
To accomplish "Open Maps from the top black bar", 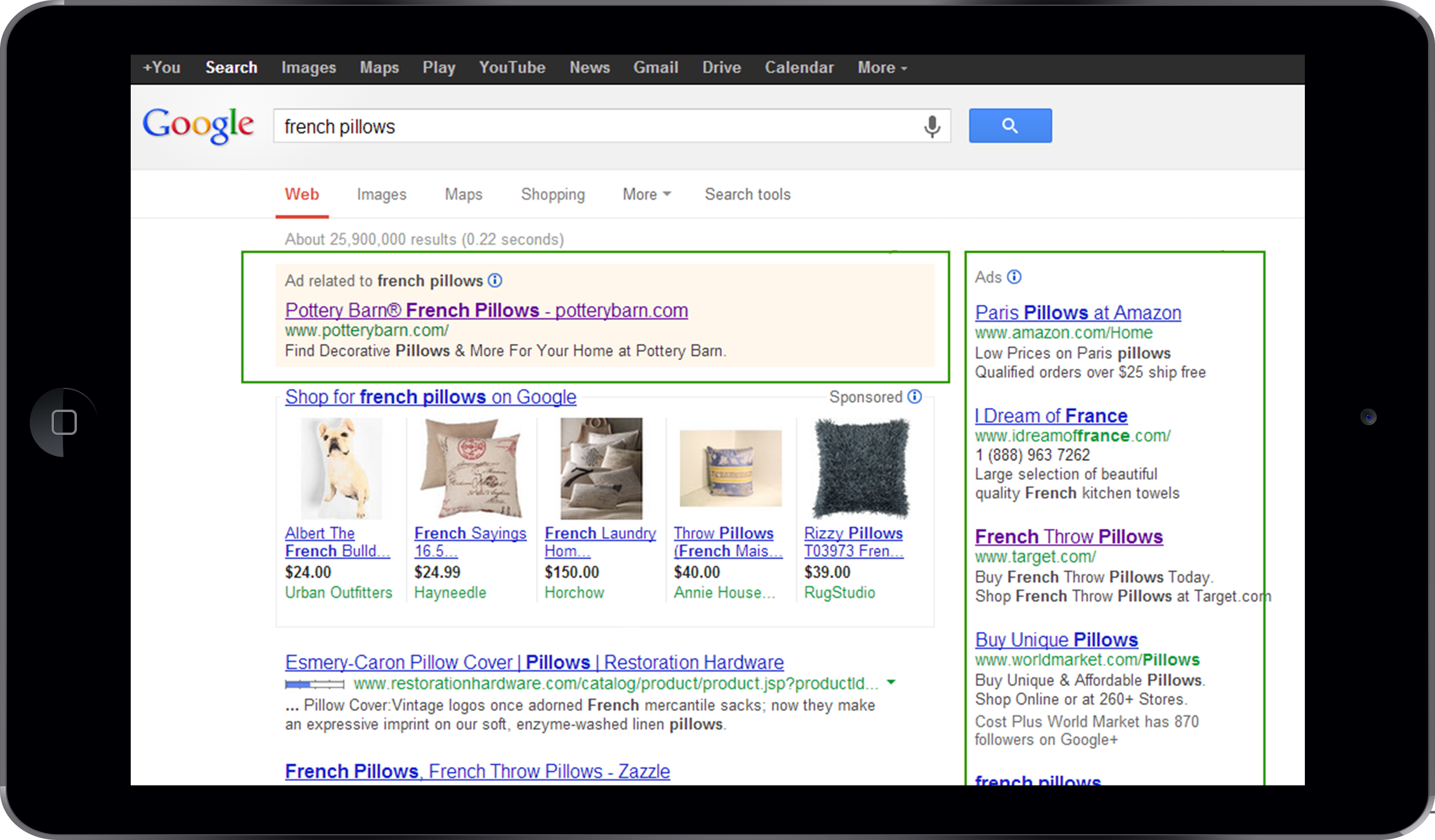I will point(379,68).
